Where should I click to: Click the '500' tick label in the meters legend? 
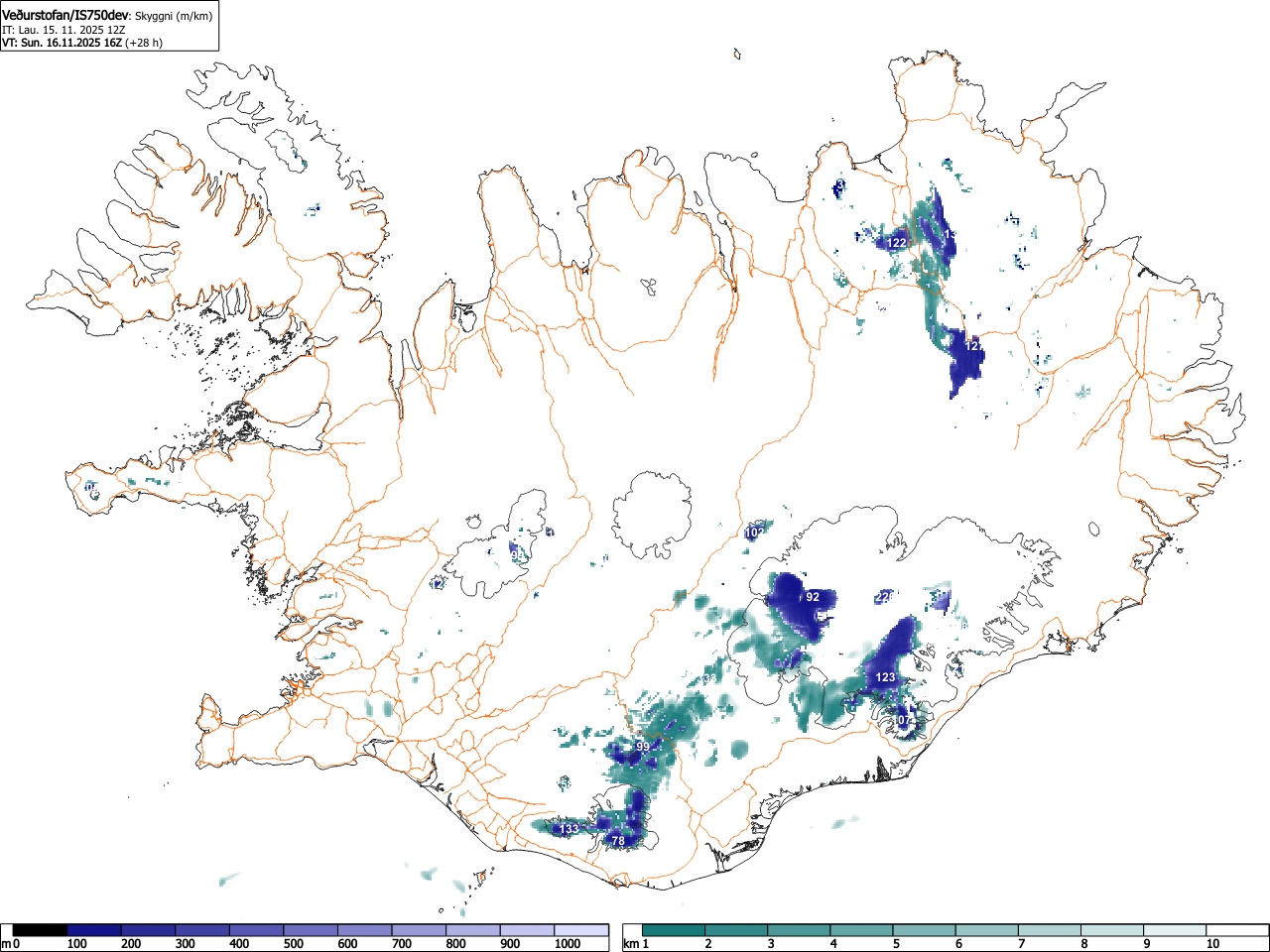coord(293,944)
